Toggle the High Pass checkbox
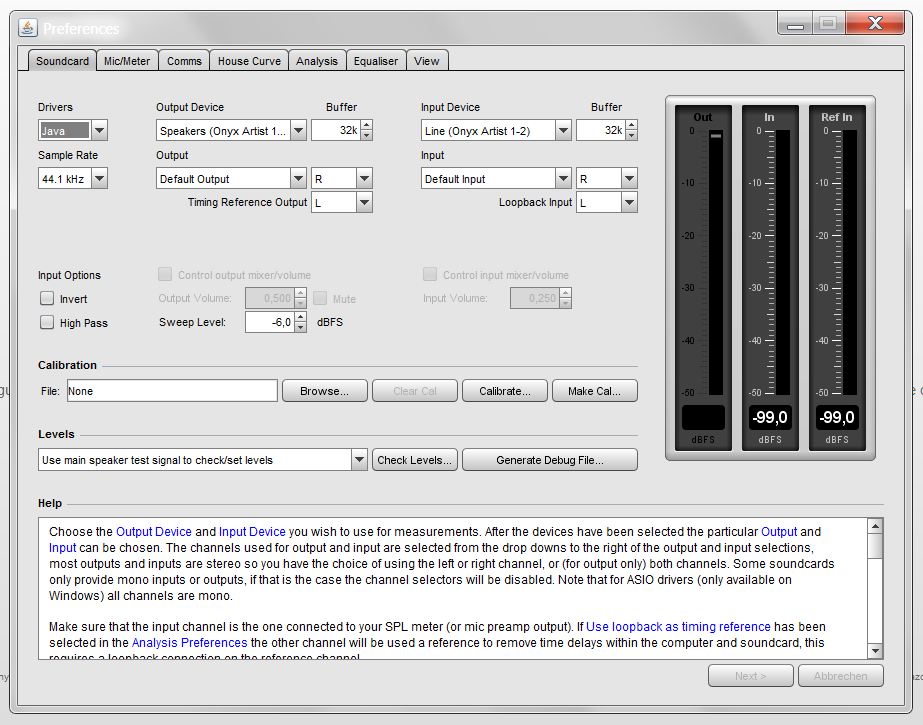The height and width of the screenshot is (725, 923). (47, 323)
